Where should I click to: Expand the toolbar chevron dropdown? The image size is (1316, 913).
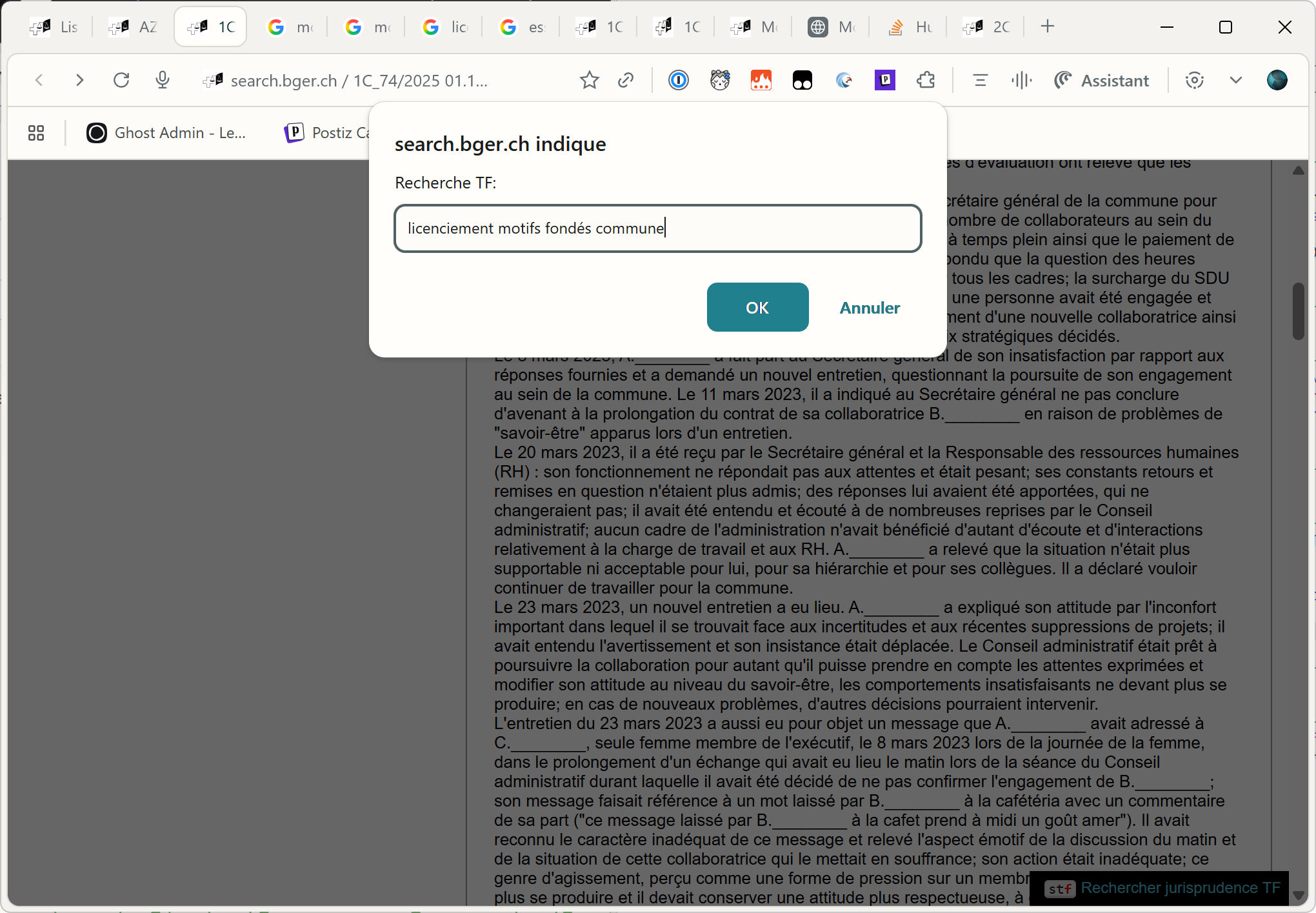coord(1235,80)
